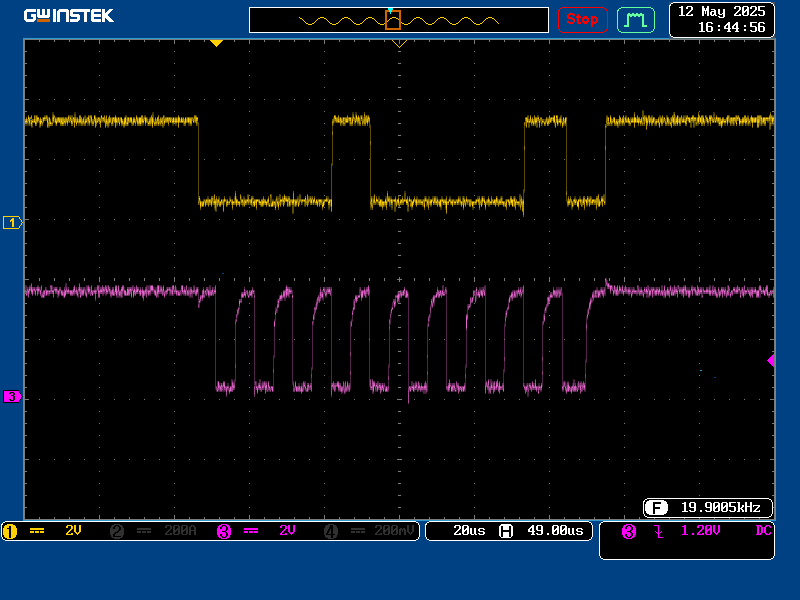Click the channel 3 DC coupling symbol

pos(251,531)
